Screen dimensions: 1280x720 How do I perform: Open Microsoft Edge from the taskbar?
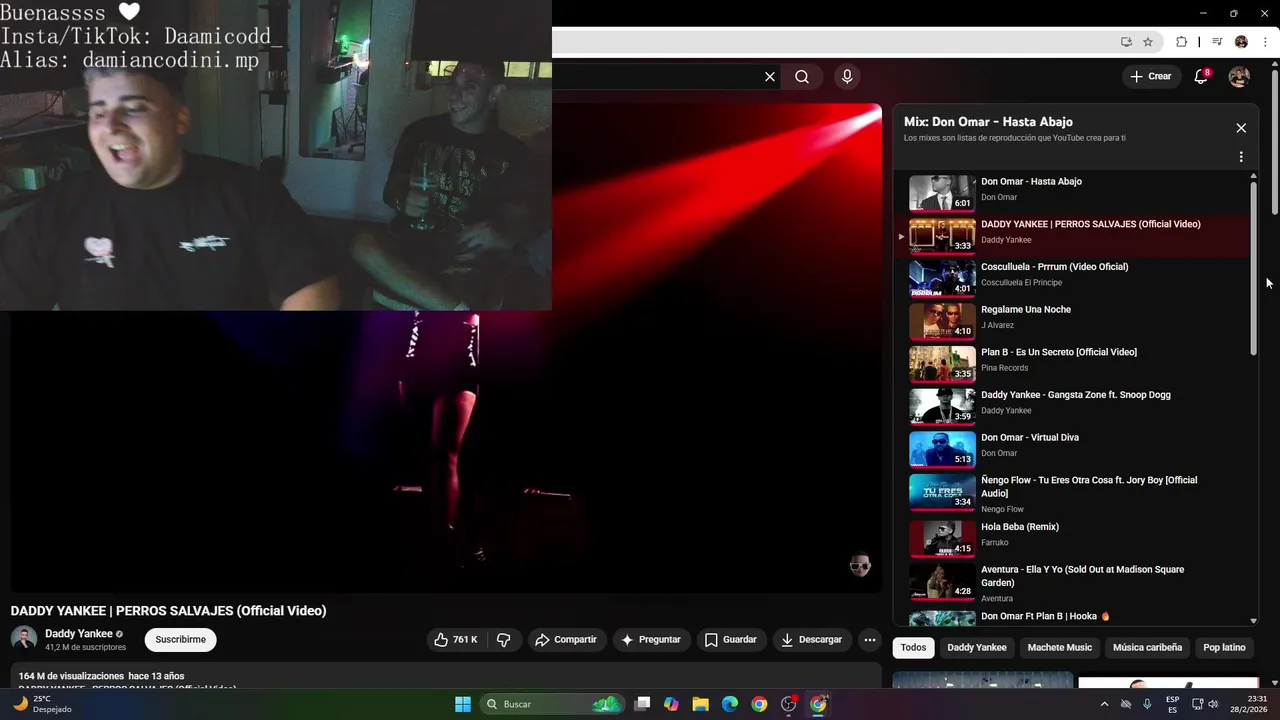coord(730,704)
